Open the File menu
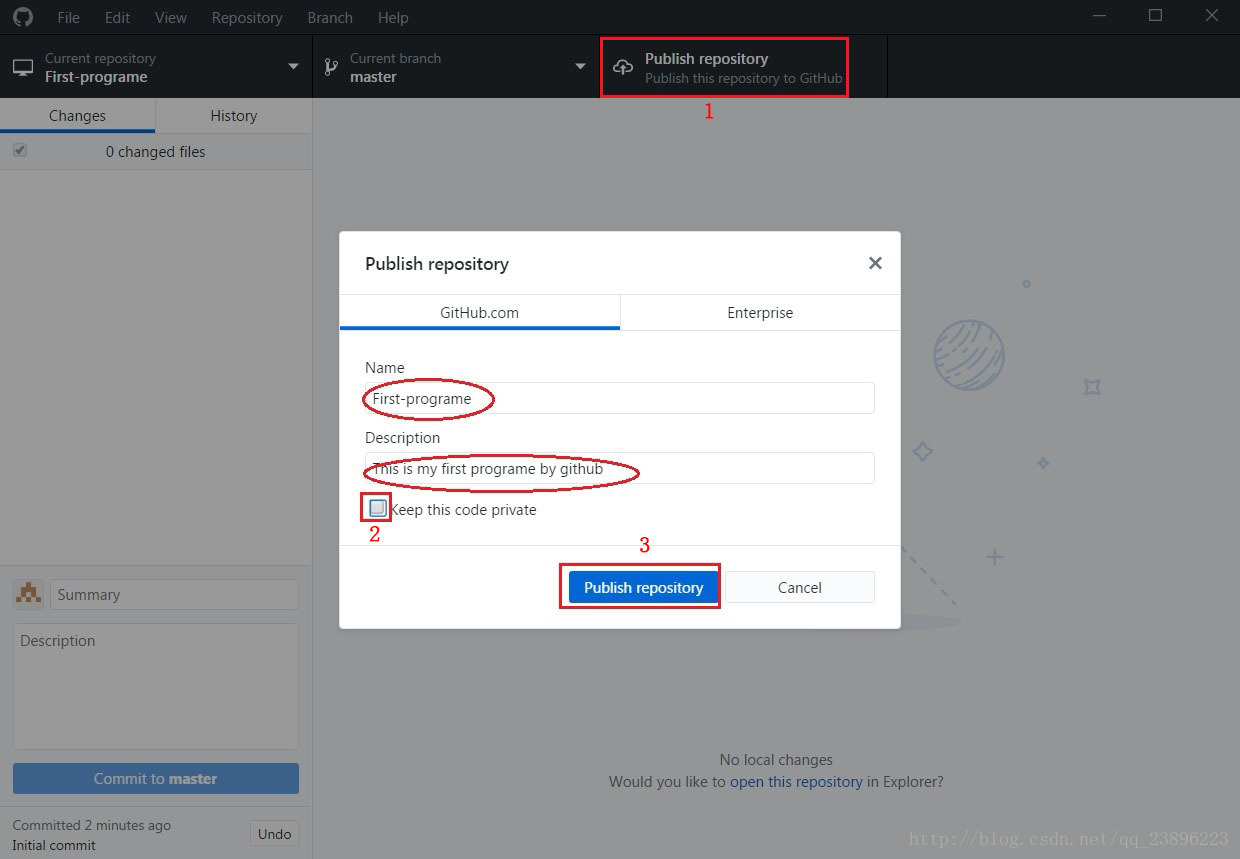 coord(69,17)
